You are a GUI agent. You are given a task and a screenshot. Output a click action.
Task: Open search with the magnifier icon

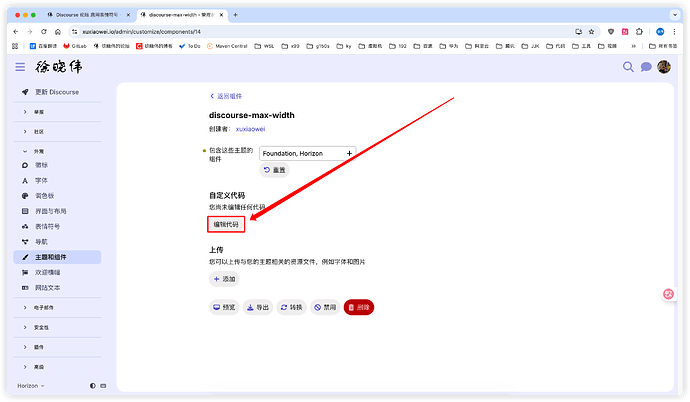click(628, 67)
